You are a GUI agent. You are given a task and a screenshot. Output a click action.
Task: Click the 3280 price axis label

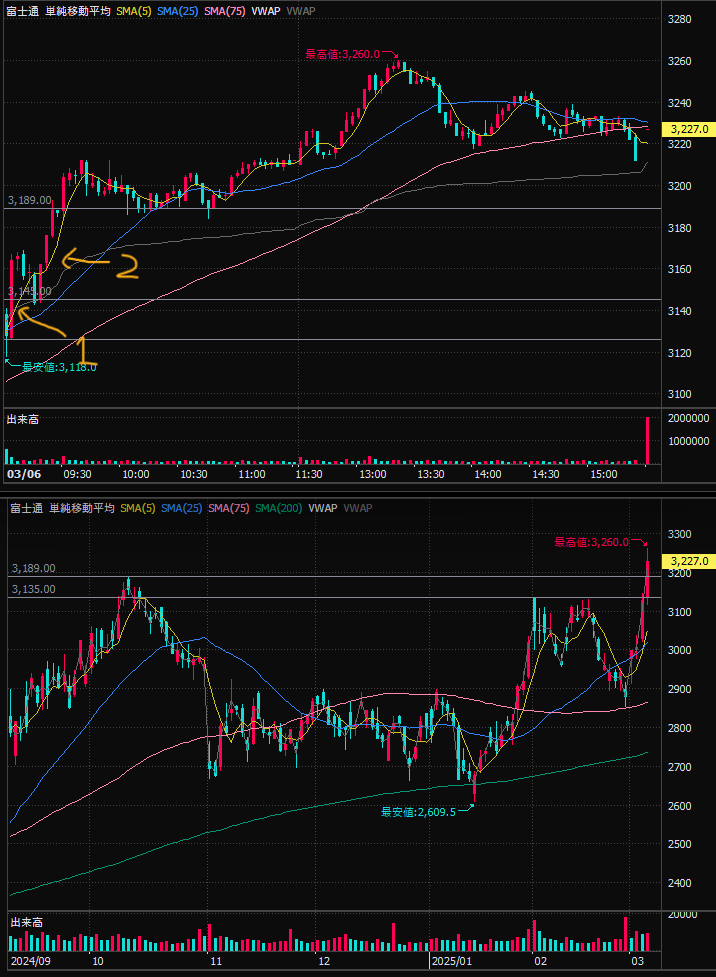click(x=679, y=19)
